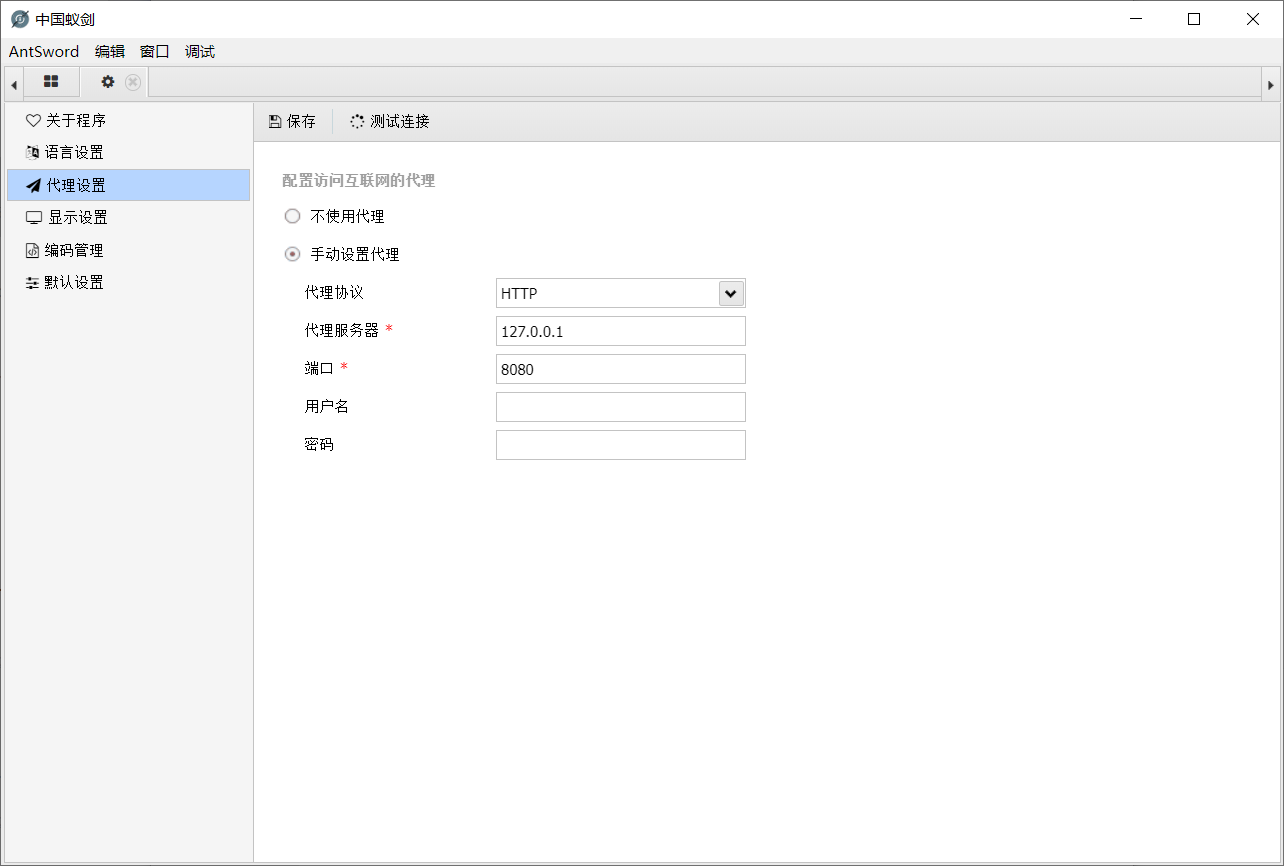Viewport: 1284px width, 866px height.
Task: Click the 代理服务器 label
Action: (341, 330)
